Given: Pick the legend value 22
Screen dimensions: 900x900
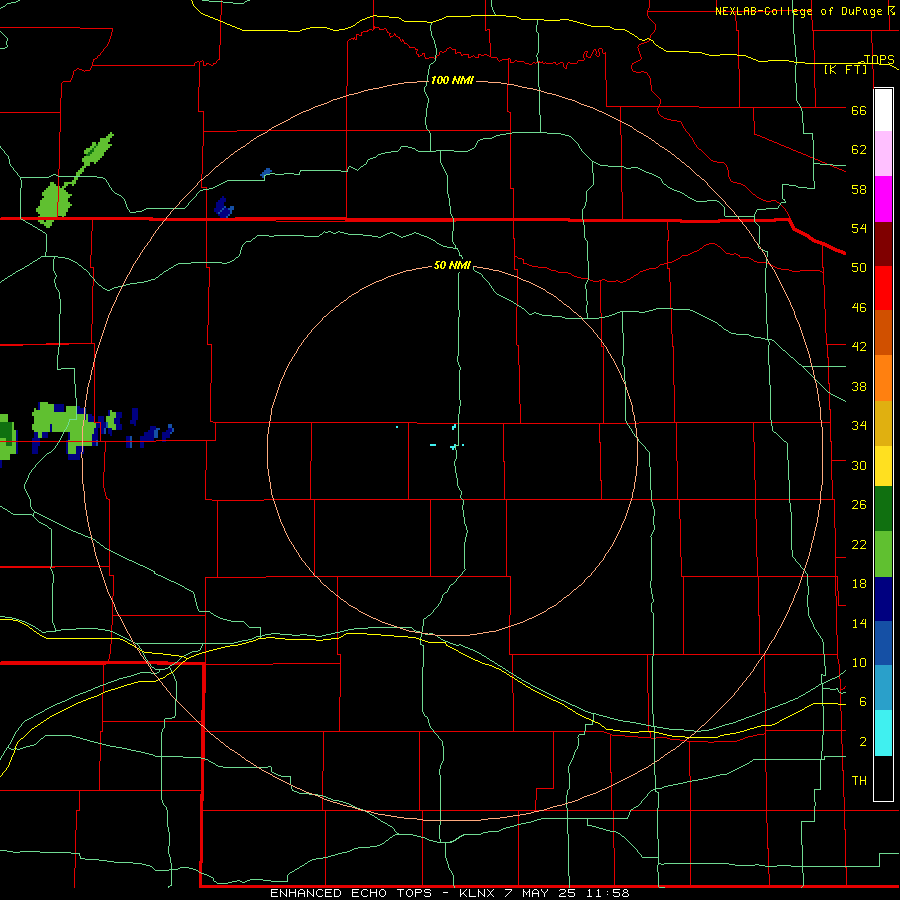Looking at the screenshot, I should (859, 544).
